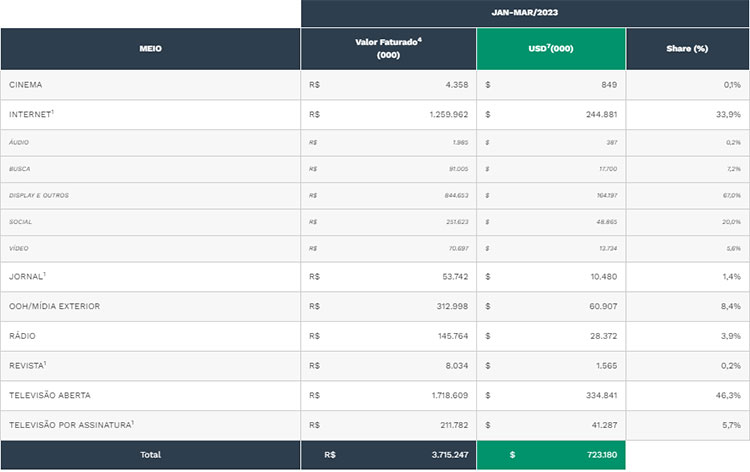Select the JORNAL USD value 10.480
The image size is (750, 472).
(x=604, y=276)
